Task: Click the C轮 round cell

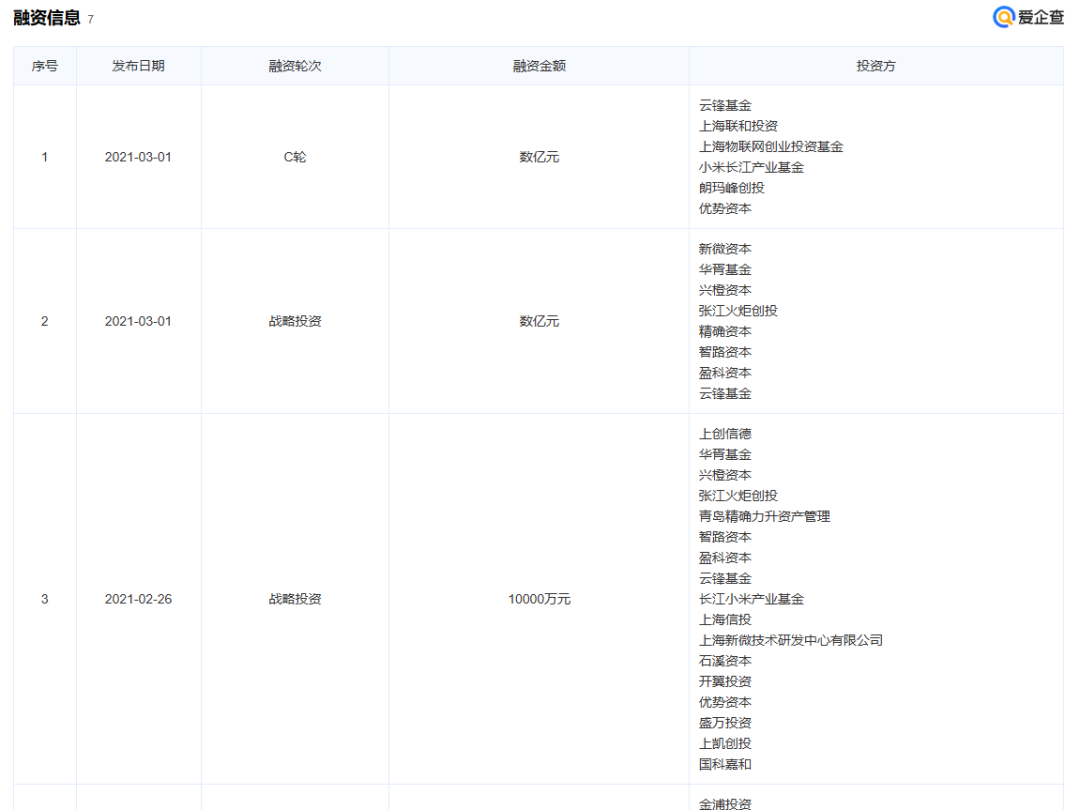Action: tap(295, 157)
